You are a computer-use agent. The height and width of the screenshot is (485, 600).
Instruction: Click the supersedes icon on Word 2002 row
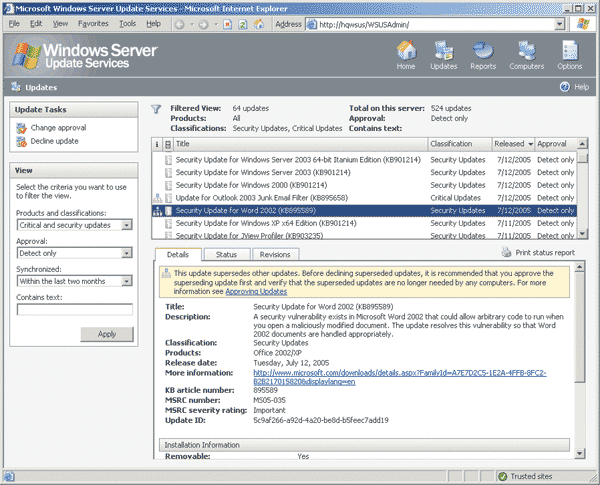[x=158, y=211]
